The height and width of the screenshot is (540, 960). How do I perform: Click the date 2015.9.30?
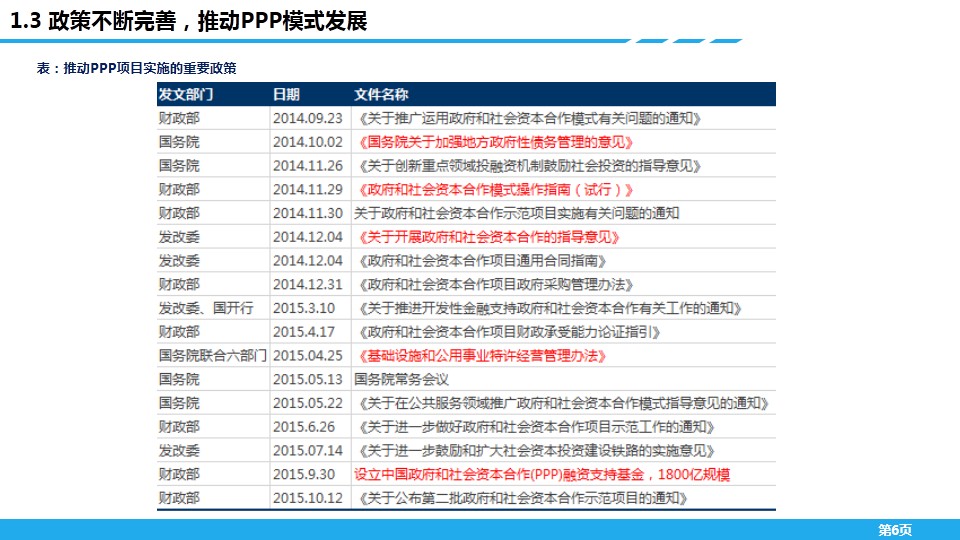pos(304,474)
